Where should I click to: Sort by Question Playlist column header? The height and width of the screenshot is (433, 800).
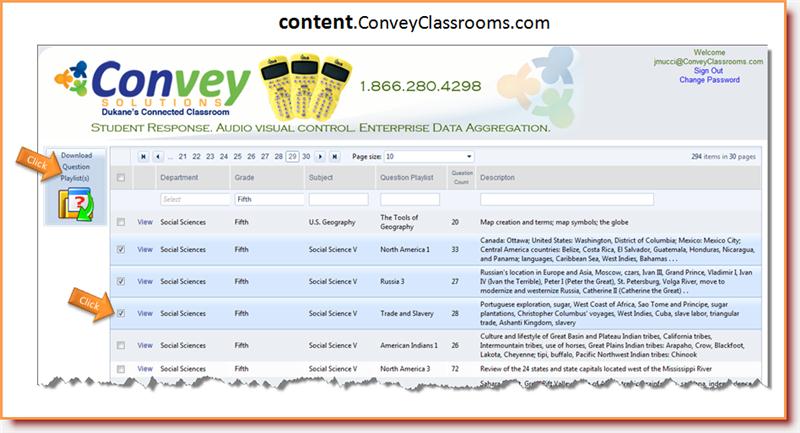(x=407, y=177)
